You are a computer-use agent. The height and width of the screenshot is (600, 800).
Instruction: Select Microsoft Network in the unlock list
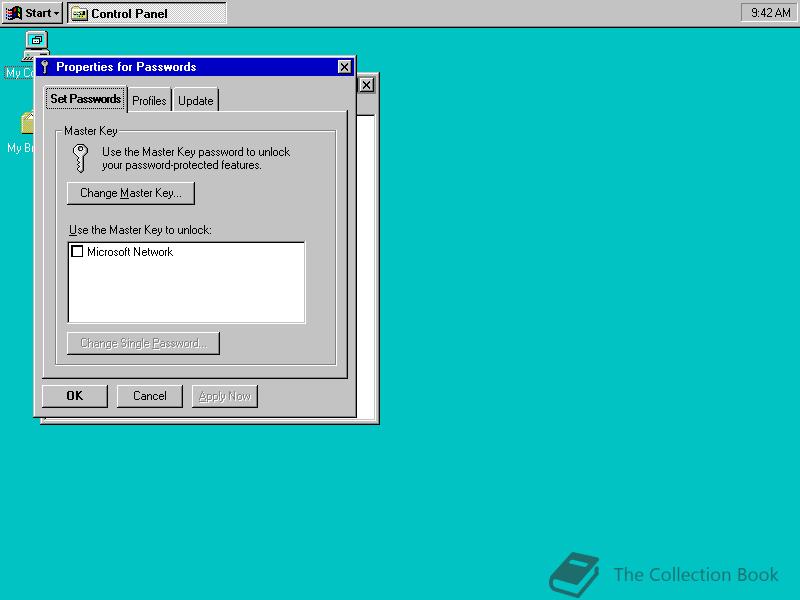coord(130,251)
